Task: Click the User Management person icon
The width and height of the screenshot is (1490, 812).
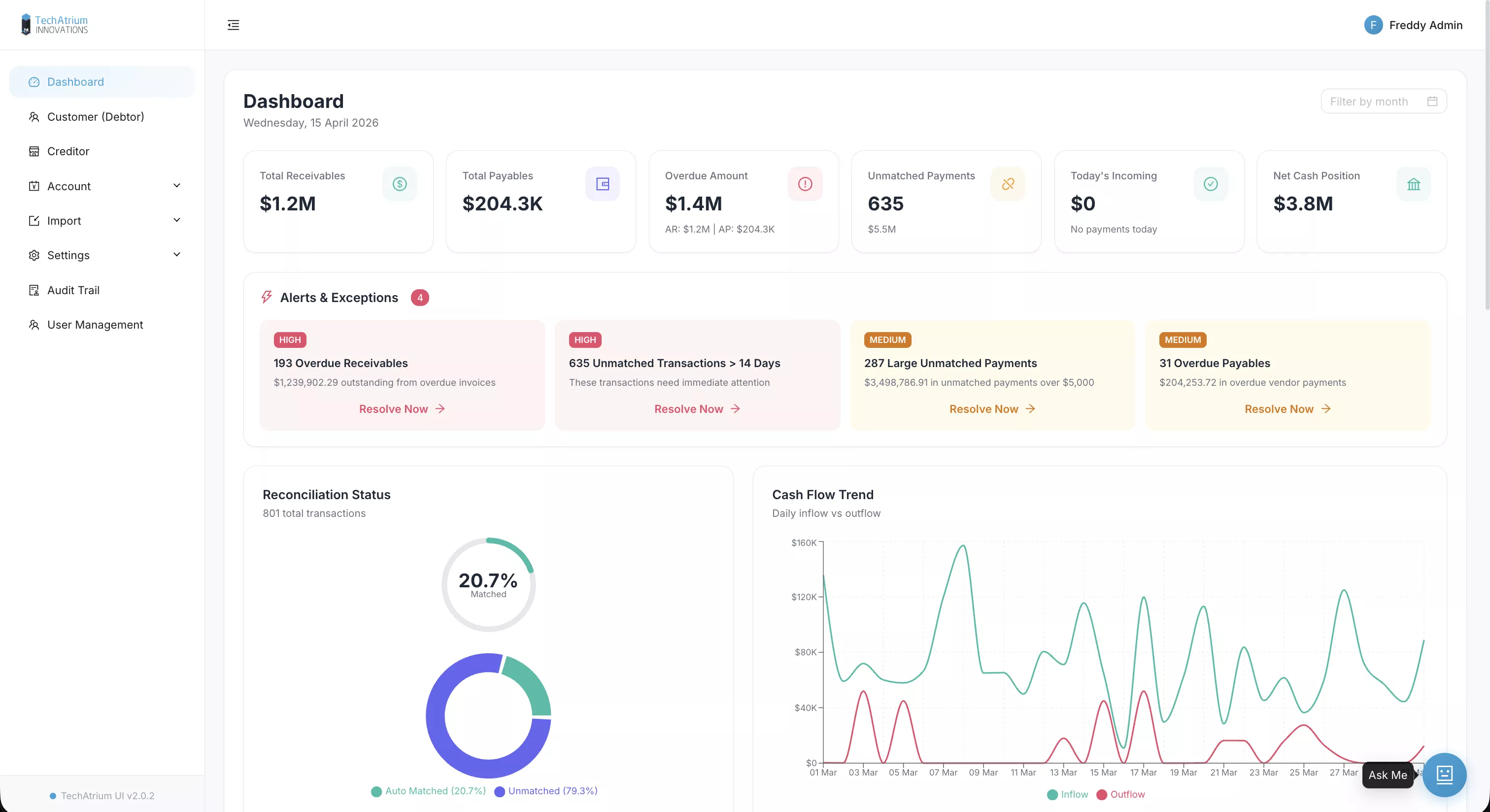Action: pos(34,325)
